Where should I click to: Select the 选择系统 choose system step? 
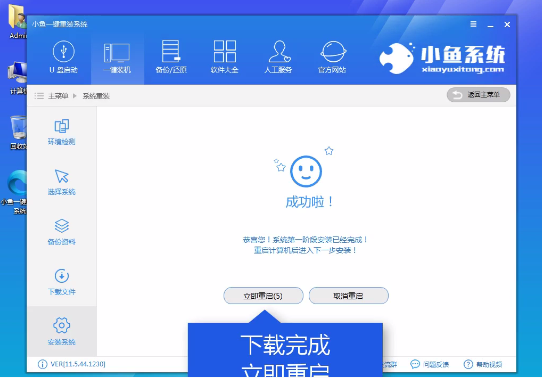coord(62,182)
